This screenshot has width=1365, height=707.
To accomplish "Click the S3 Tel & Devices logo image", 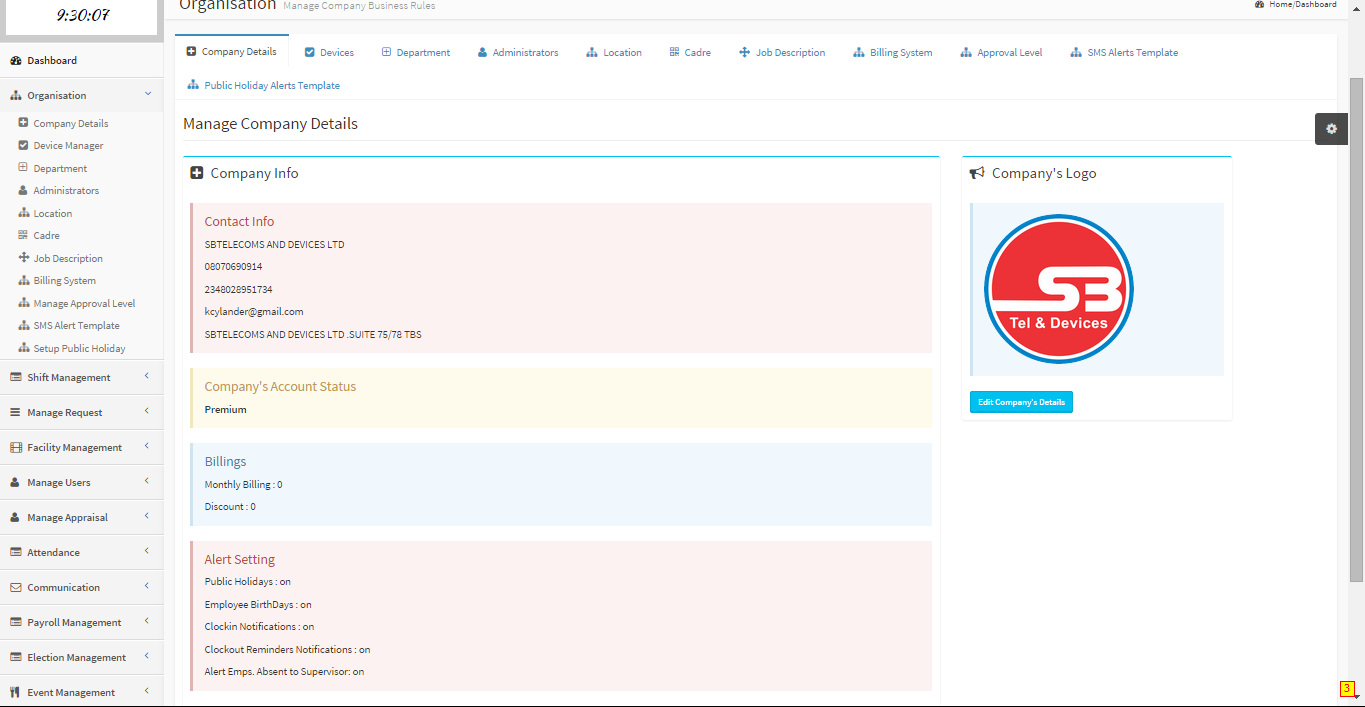I will point(1058,289).
